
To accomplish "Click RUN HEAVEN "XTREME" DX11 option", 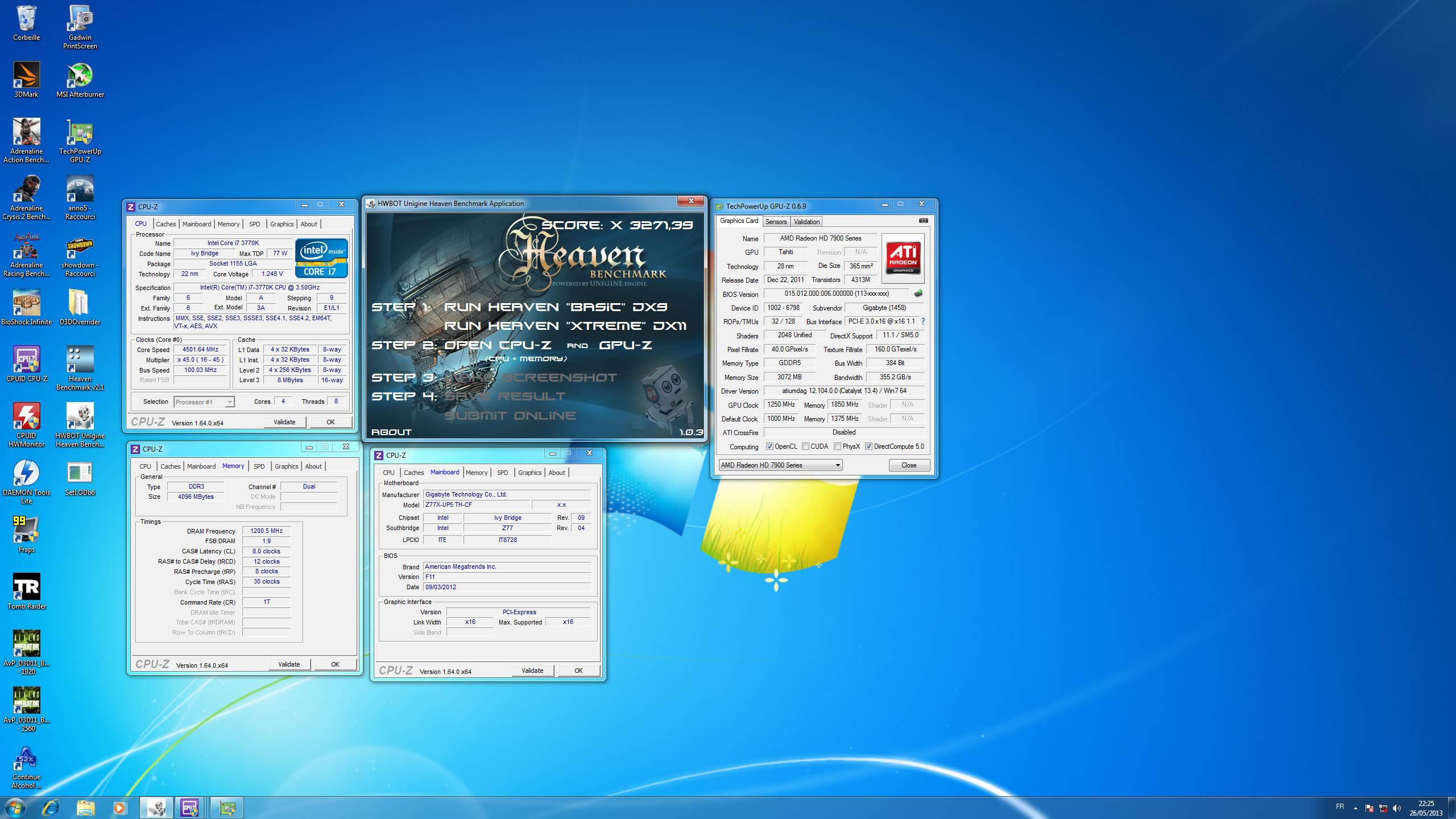I will click(x=565, y=326).
